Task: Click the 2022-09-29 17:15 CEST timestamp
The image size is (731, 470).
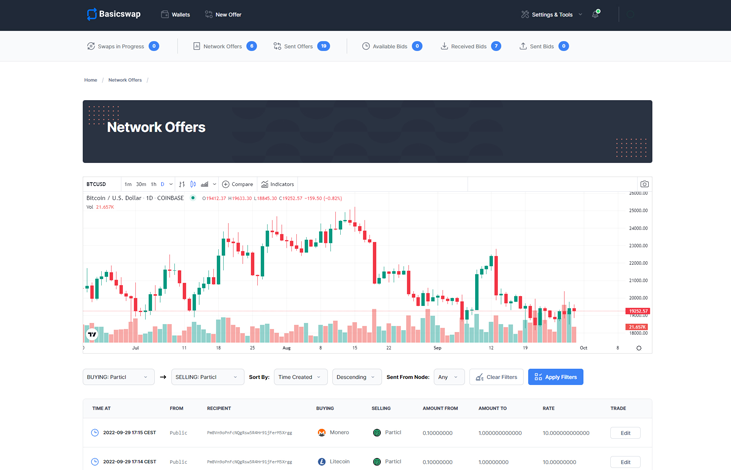Action: pyautogui.click(x=130, y=432)
